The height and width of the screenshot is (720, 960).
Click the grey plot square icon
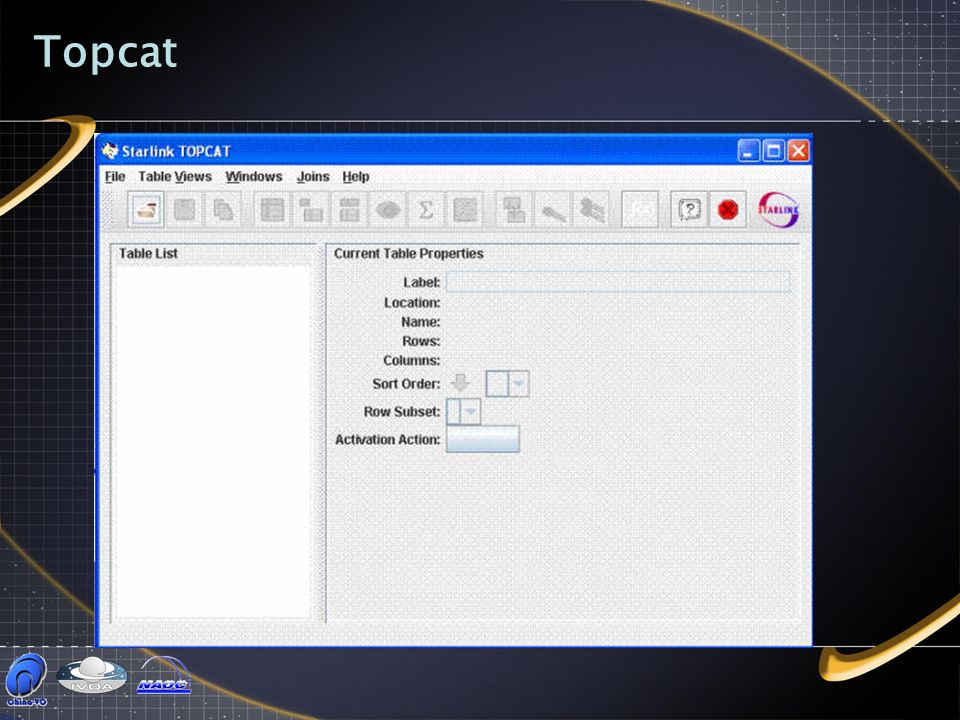(x=465, y=210)
